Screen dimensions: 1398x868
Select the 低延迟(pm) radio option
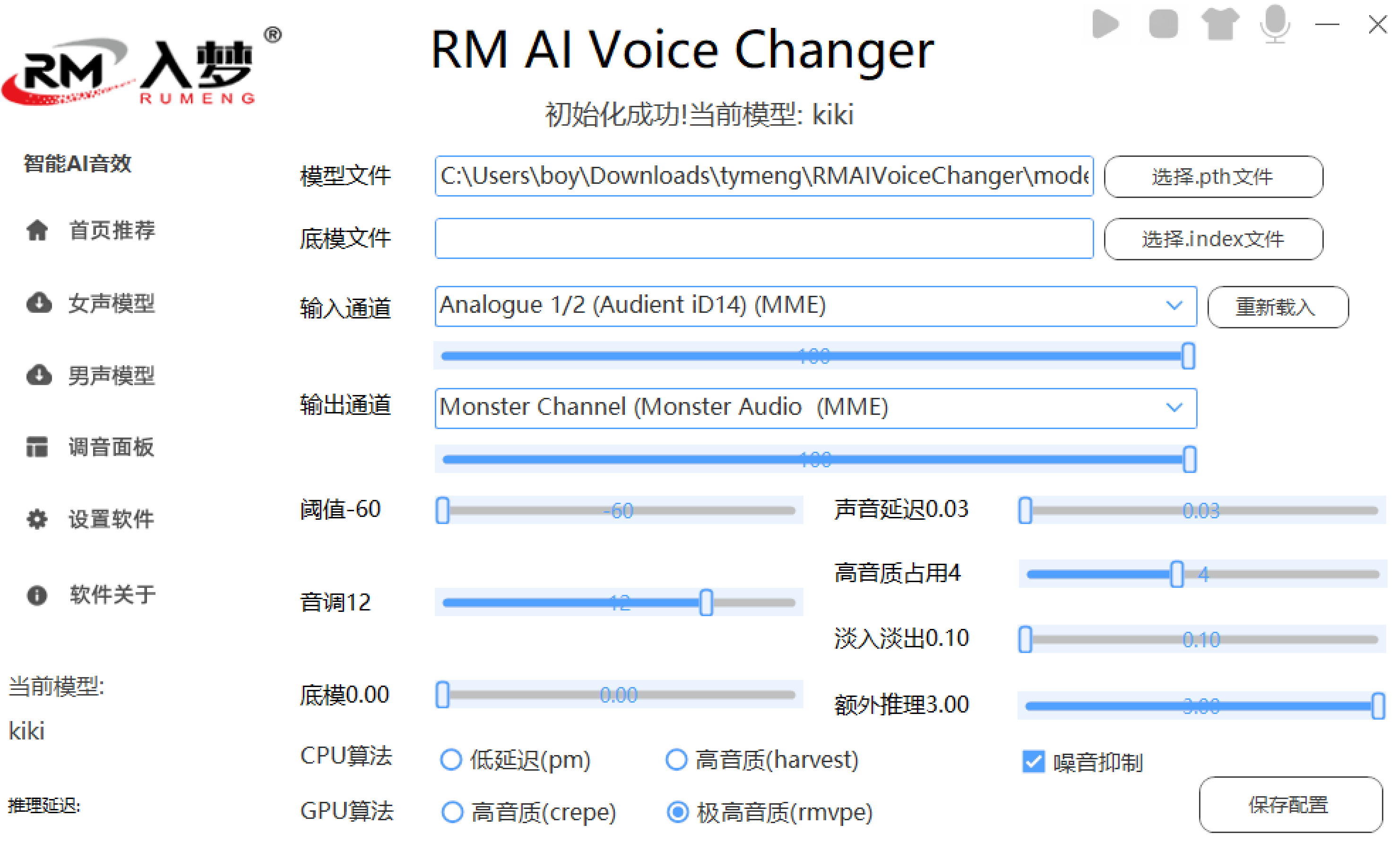click(x=451, y=760)
